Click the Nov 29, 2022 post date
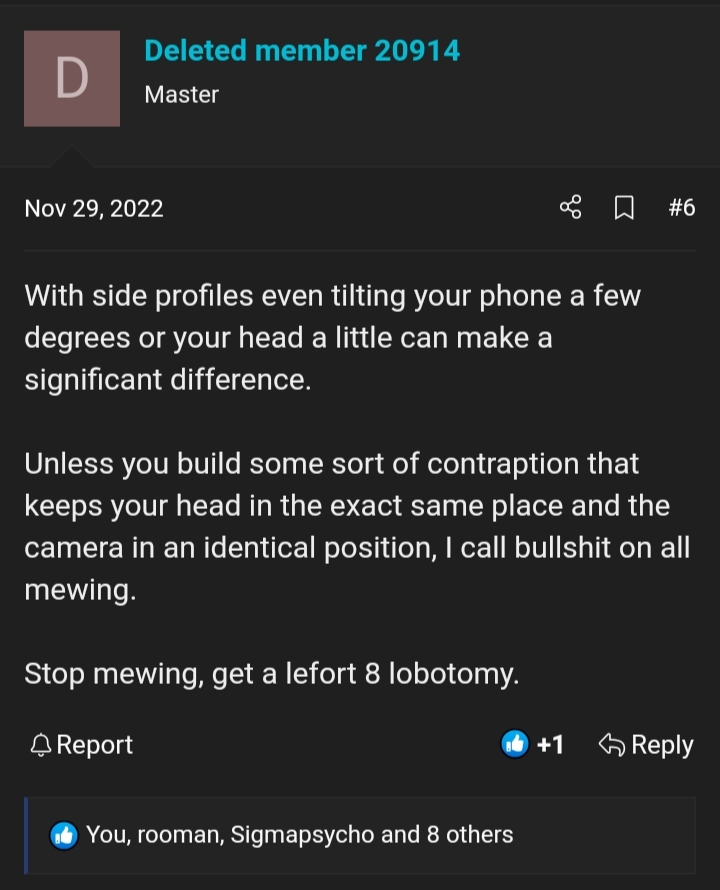720x890 pixels. [x=94, y=208]
